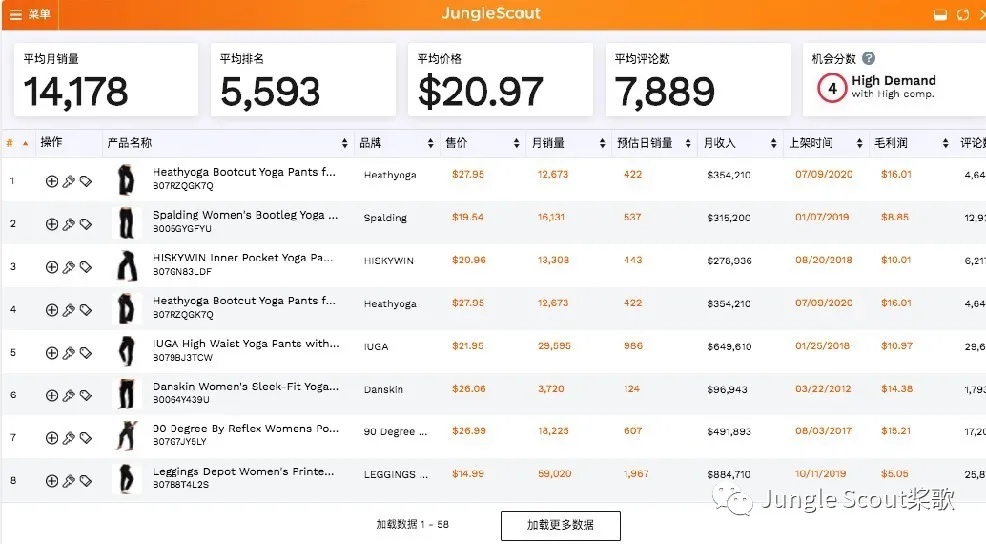Click the minimize panel icon in the orange bar
The height and width of the screenshot is (544, 986).
click(x=940, y=15)
